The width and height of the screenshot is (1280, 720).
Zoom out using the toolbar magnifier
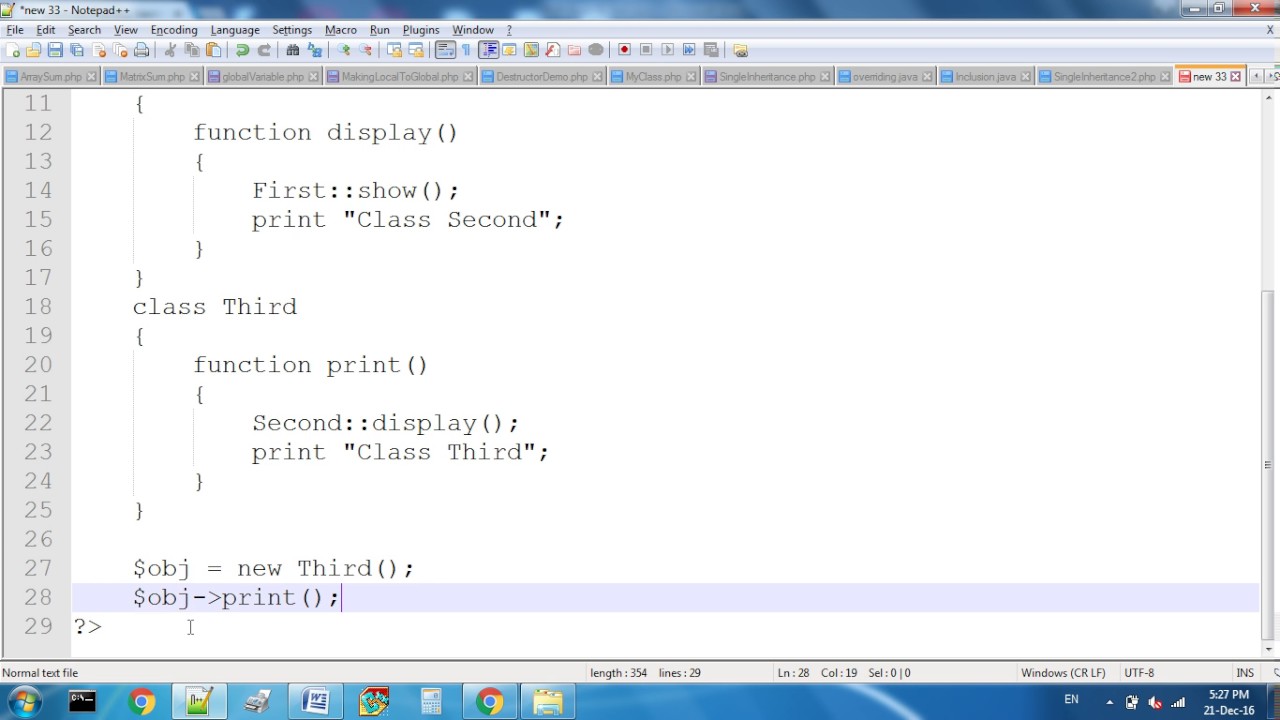point(365,50)
